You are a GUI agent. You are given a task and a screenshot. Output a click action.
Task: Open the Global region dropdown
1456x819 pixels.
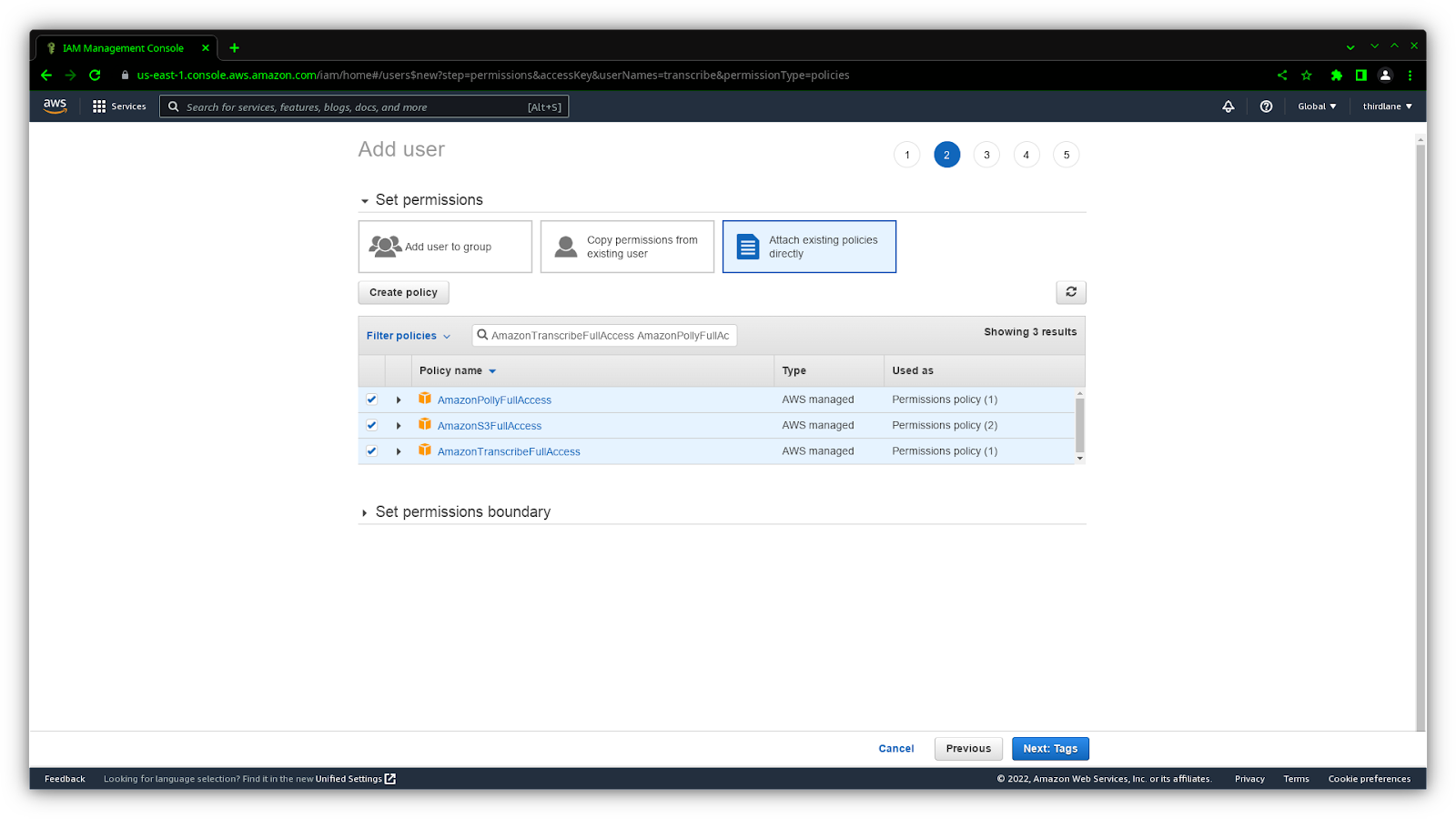click(1317, 106)
